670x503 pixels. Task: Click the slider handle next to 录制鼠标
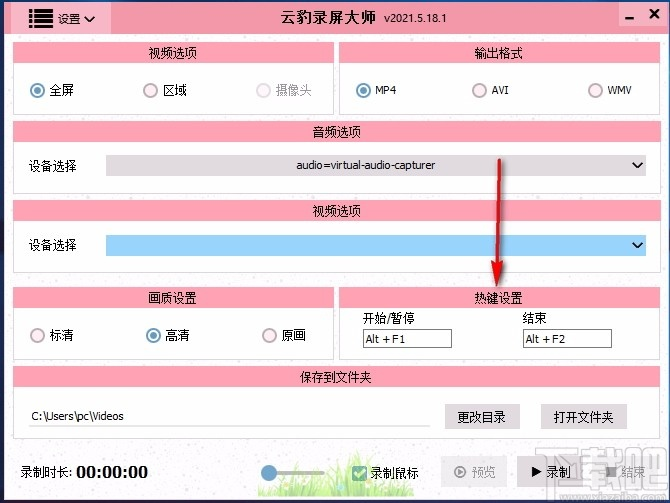[x=269, y=473]
